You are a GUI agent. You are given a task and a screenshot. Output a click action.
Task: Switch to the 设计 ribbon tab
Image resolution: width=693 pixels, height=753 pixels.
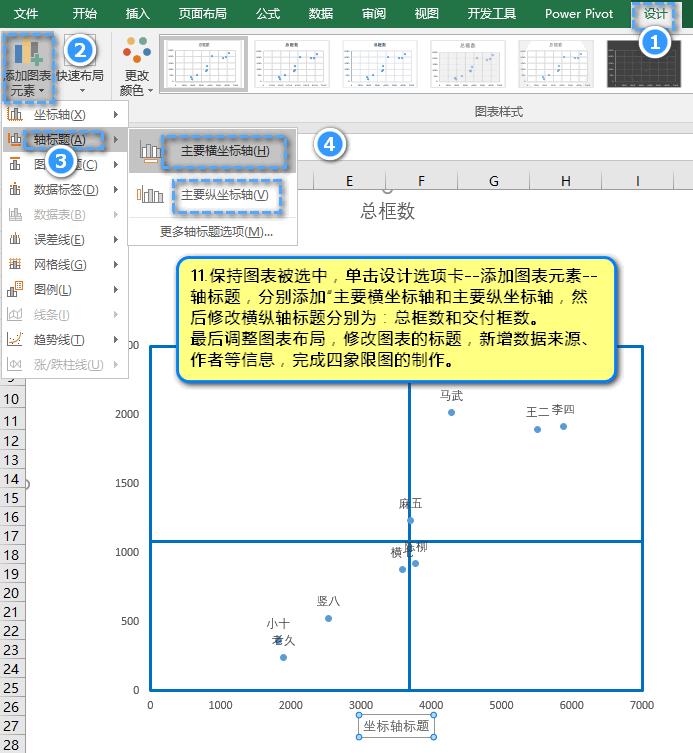coord(655,14)
